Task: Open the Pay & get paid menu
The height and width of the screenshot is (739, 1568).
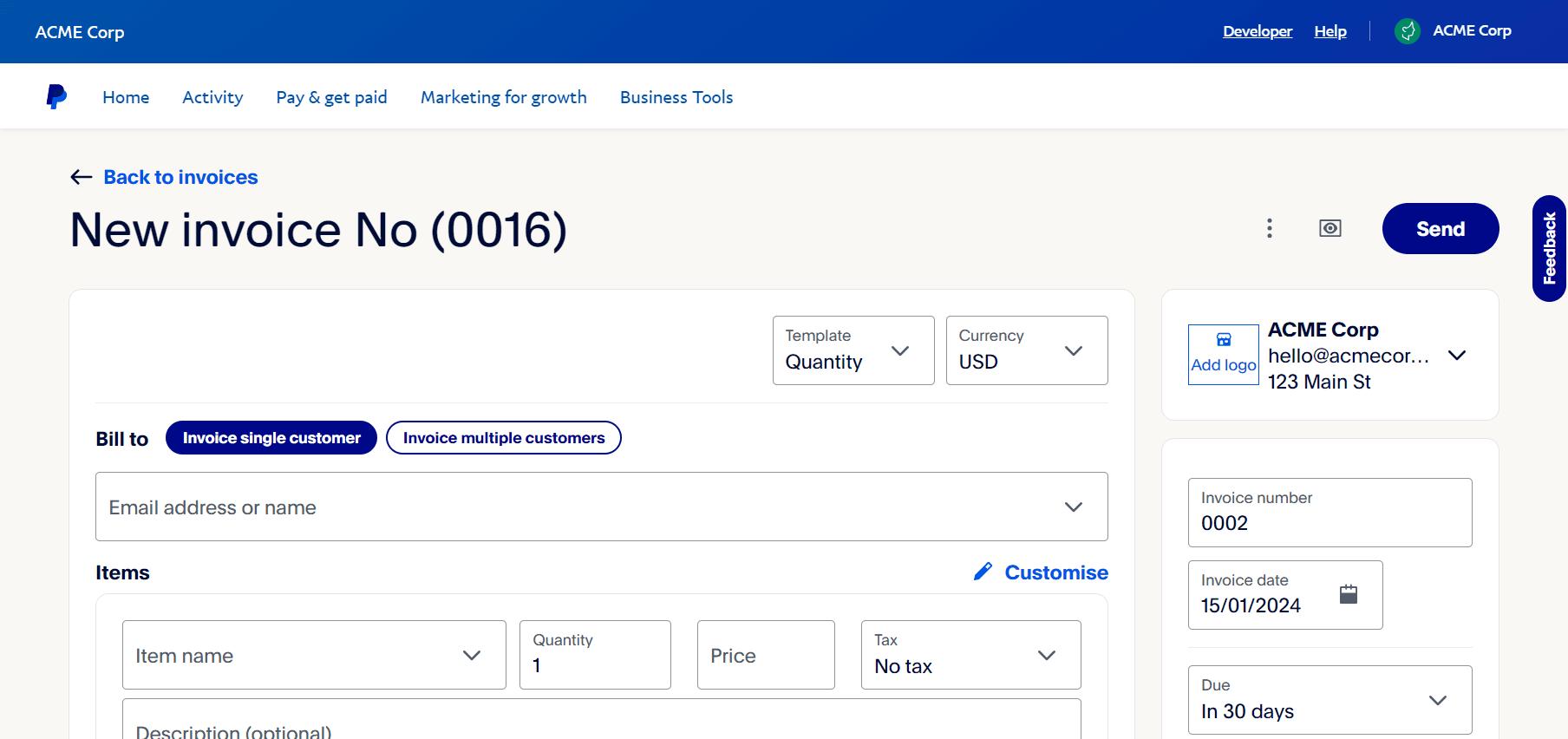Action: tap(331, 97)
